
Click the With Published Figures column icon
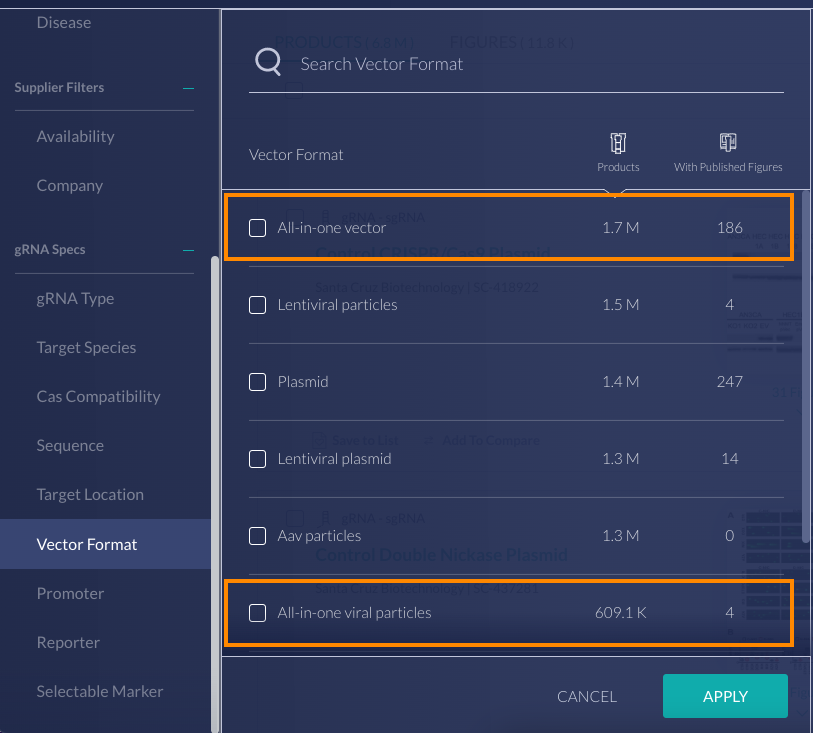coord(728,142)
